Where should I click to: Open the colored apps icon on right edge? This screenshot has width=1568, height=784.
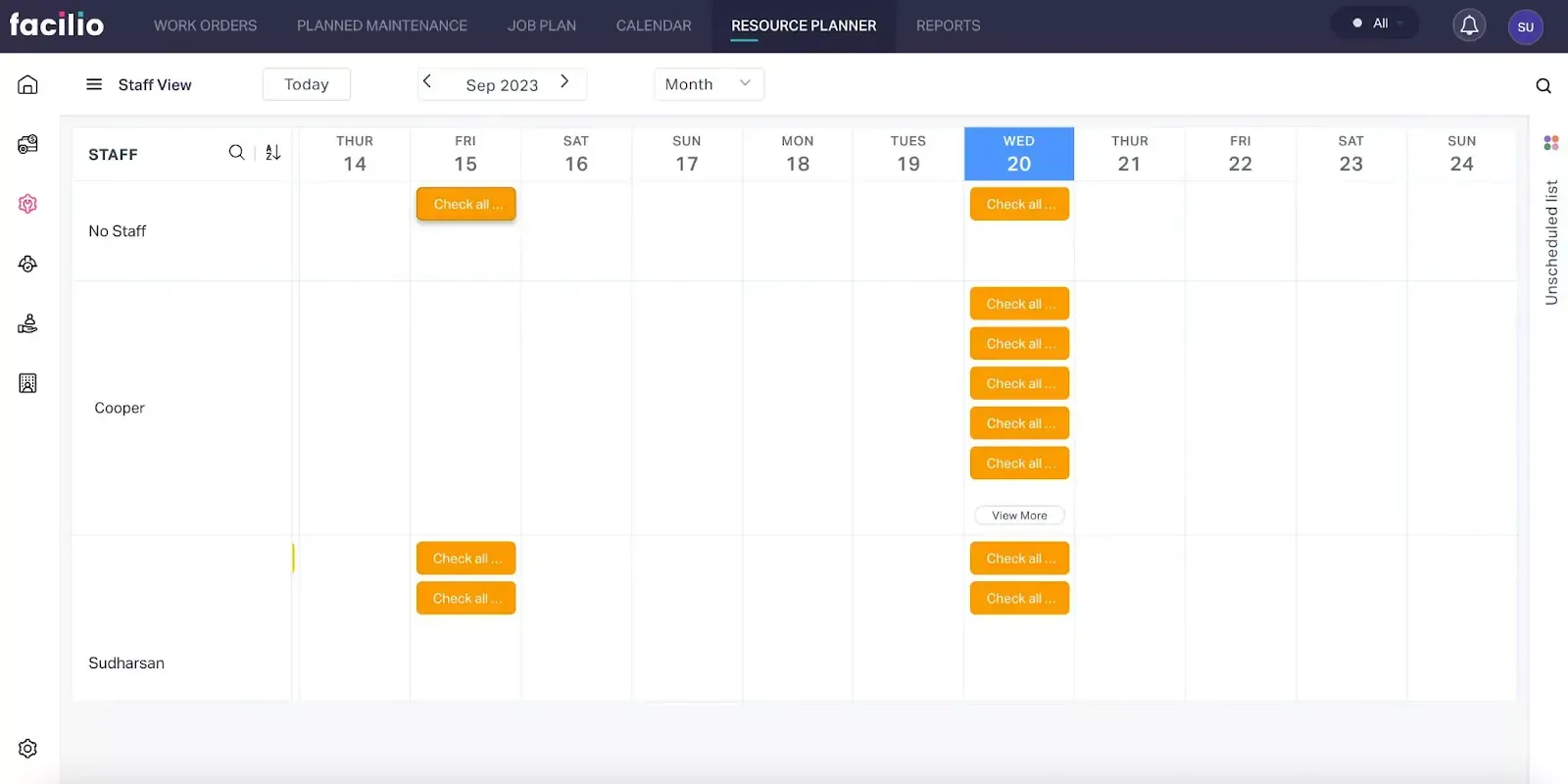click(x=1551, y=143)
